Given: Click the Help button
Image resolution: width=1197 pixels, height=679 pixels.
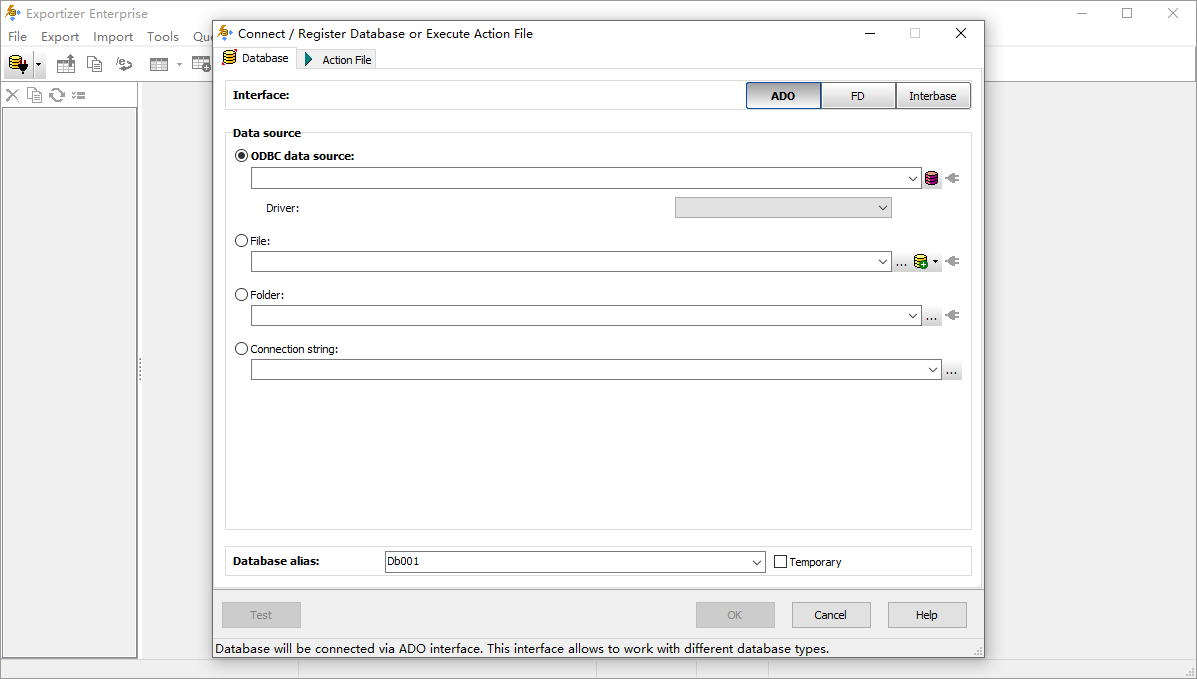Looking at the screenshot, I should tap(927, 615).
